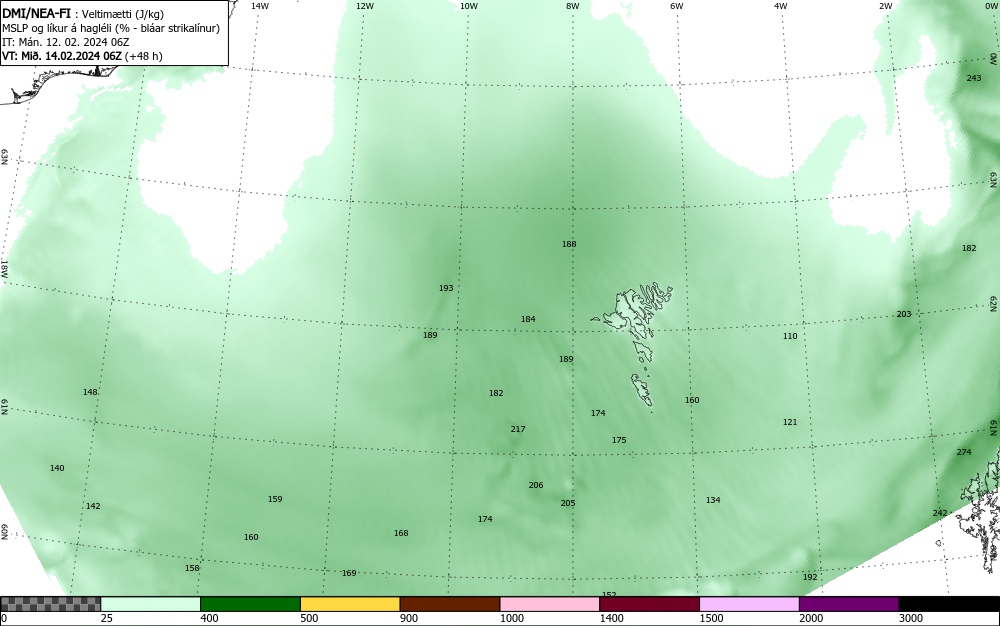The height and width of the screenshot is (626, 1000).
Task: Select the MSLP og líkur á hagléli line
Action: click(x=111, y=28)
